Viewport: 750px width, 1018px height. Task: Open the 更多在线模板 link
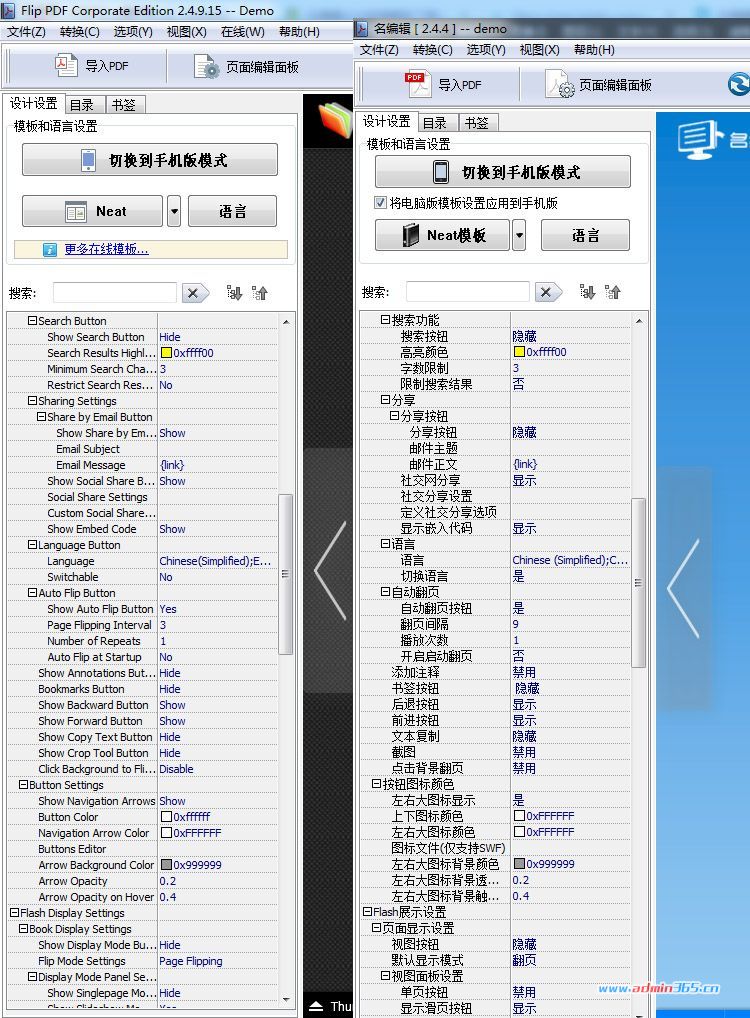106,249
